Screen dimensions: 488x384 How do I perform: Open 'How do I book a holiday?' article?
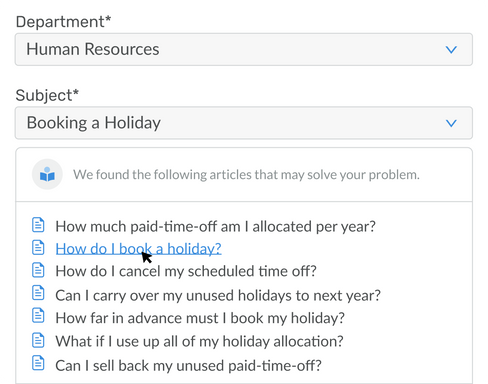pyautogui.click(x=138, y=249)
